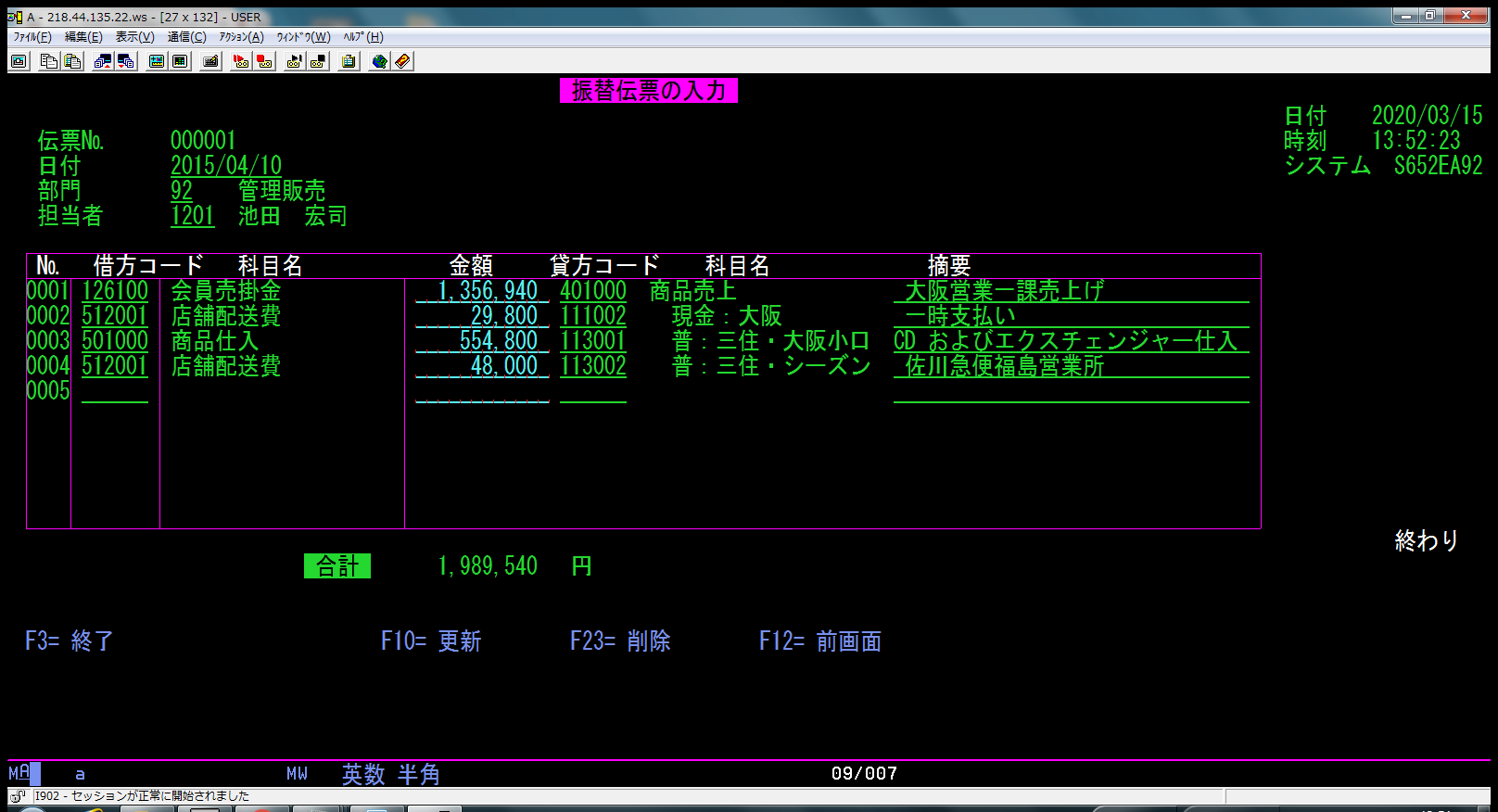Open keyboard remap tool with pencil icon
1498x812 pixels.
pyautogui.click(x=211, y=61)
